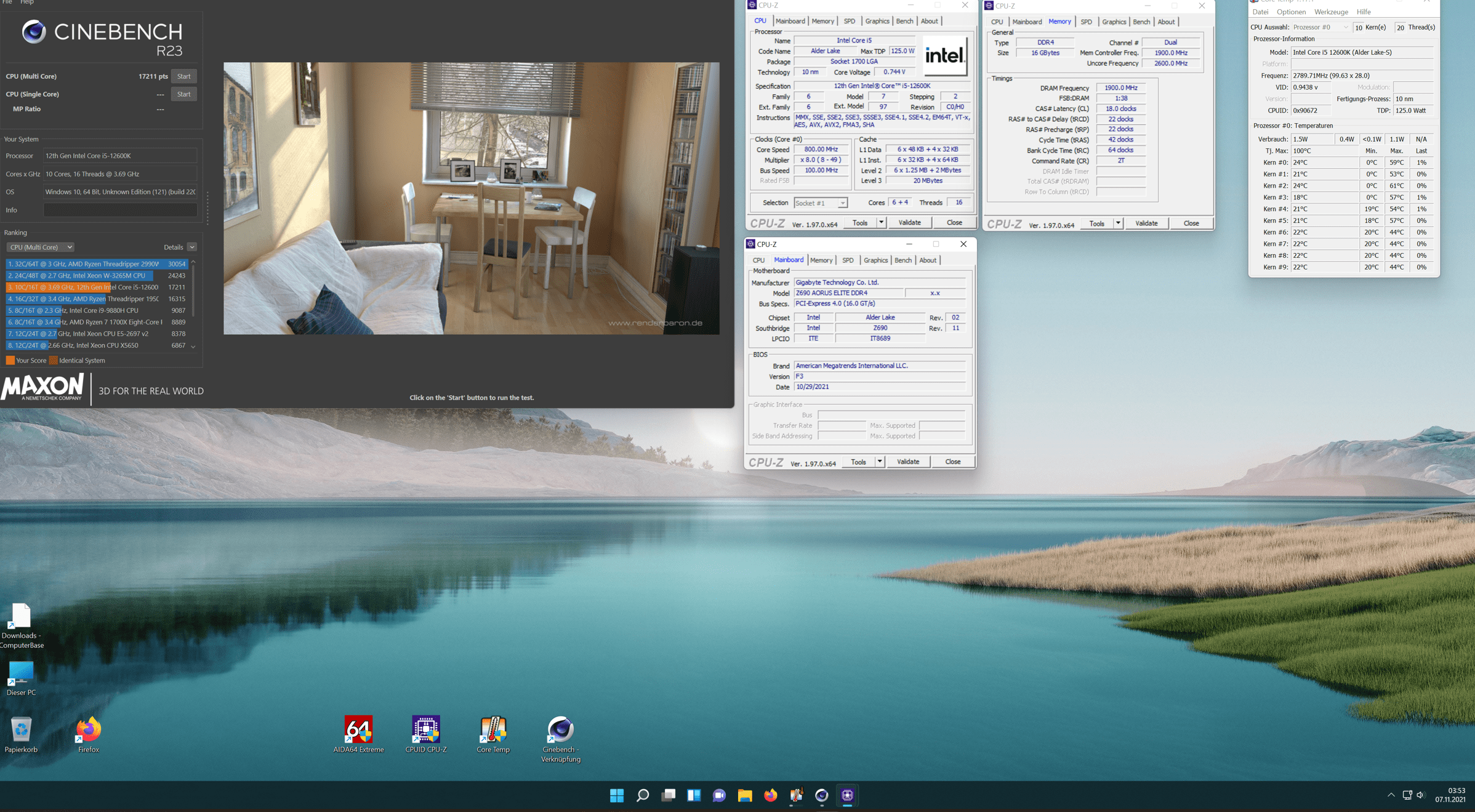Click Validate in CPU-Z Memory window
Image resolution: width=1475 pixels, height=812 pixels.
pos(1146,223)
